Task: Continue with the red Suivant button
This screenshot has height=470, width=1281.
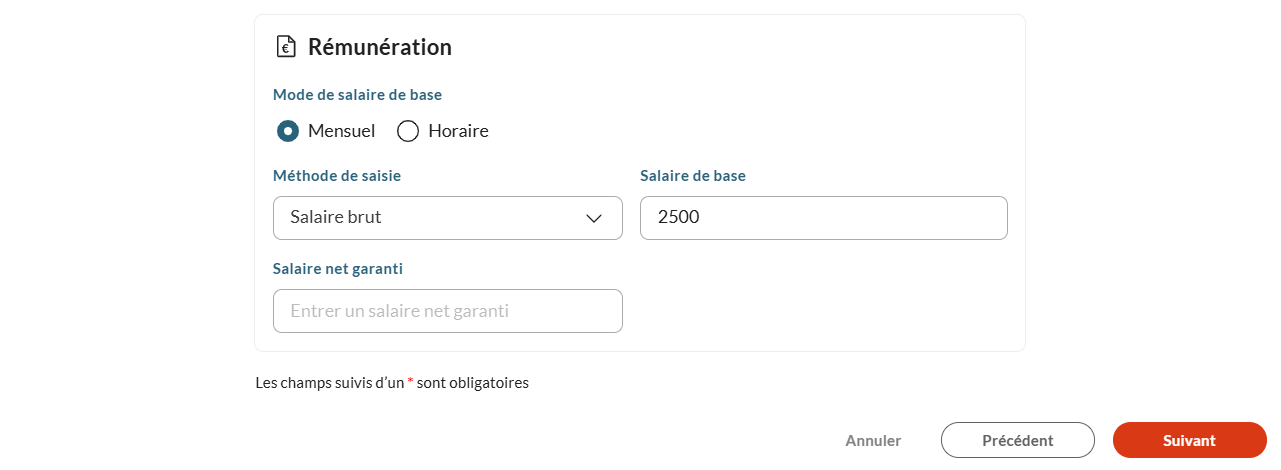Action: (1190, 440)
